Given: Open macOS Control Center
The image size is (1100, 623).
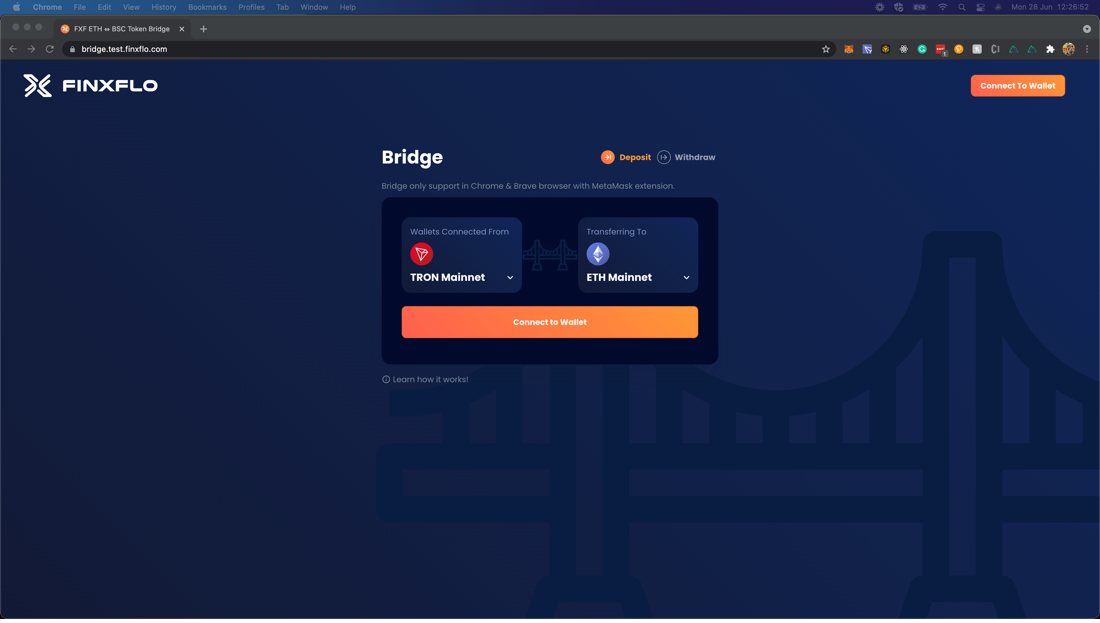Looking at the screenshot, I should point(980,7).
